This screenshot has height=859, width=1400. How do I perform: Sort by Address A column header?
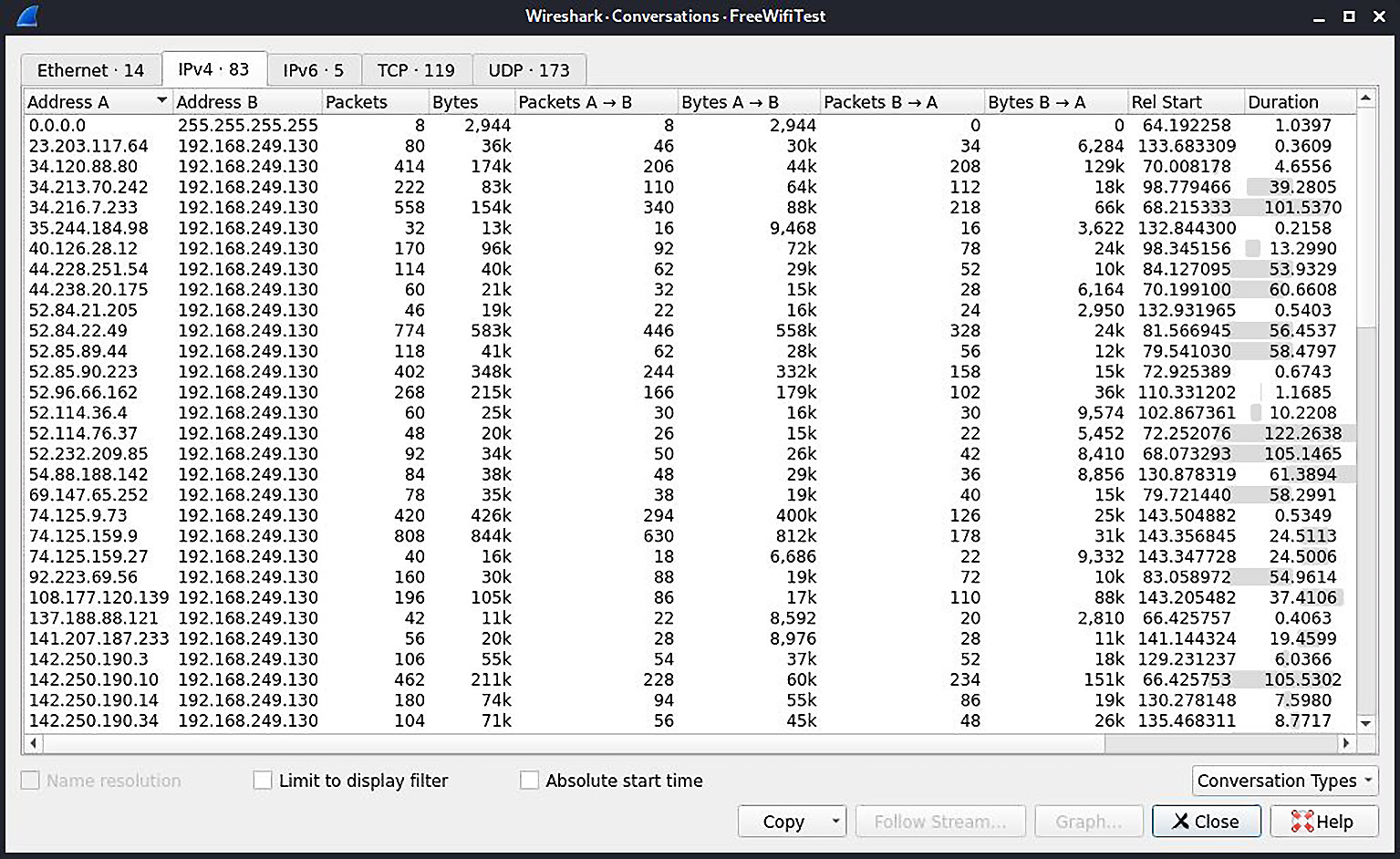(98, 101)
